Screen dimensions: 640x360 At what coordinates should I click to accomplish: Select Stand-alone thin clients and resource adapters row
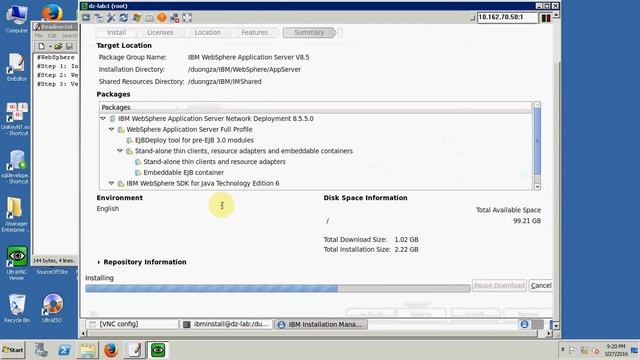point(214,162)
